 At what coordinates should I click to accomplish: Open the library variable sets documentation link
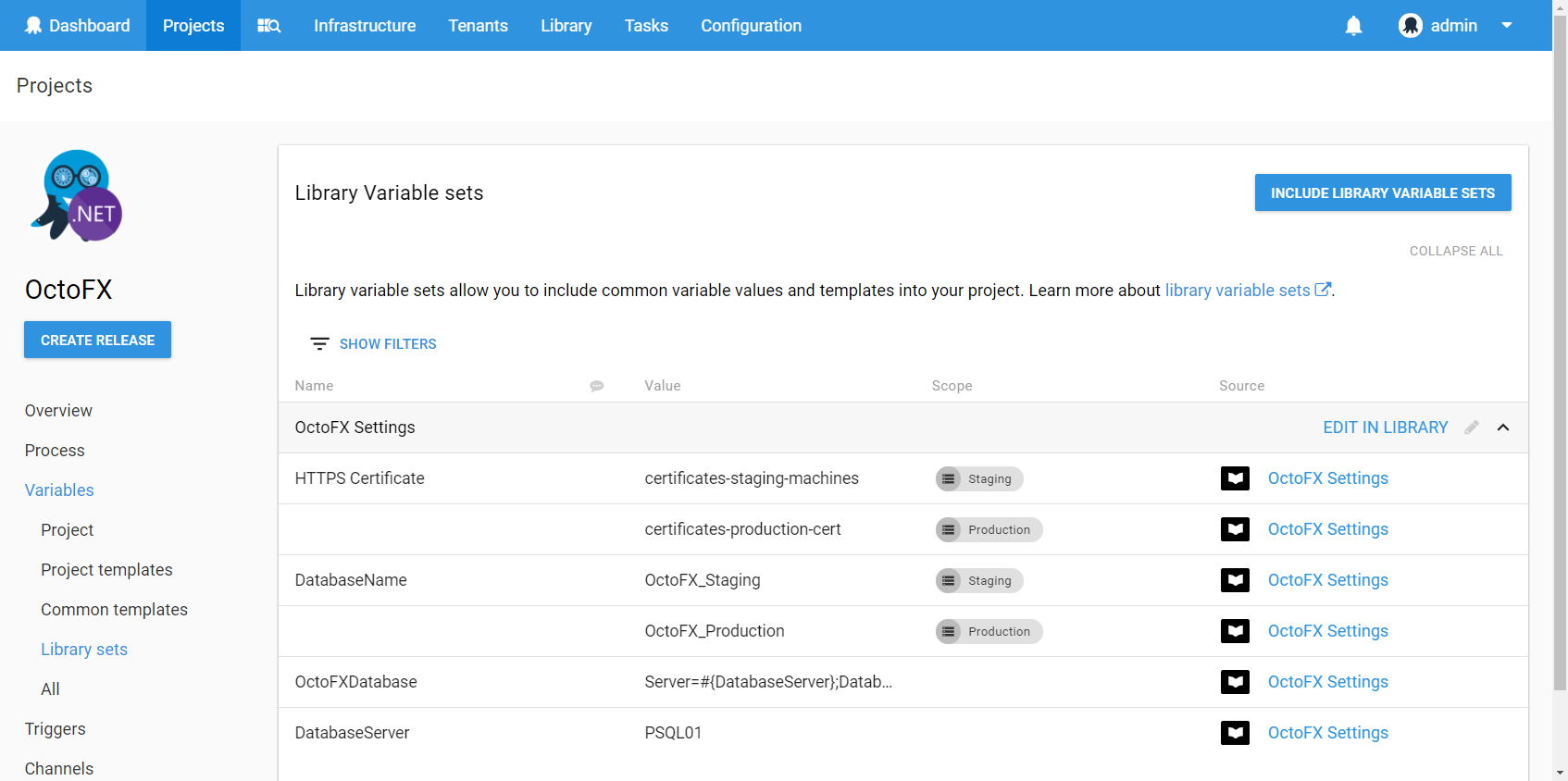[1238, 291]
